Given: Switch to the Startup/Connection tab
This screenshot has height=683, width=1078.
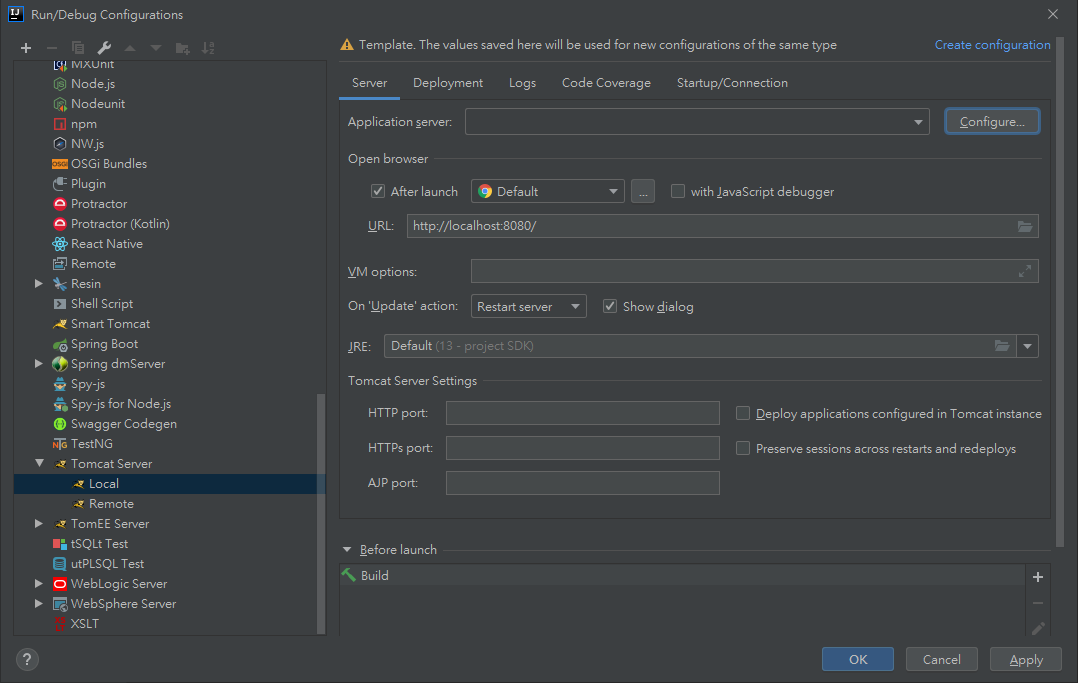Looking at the screenshot, I should tap(732, 83).
